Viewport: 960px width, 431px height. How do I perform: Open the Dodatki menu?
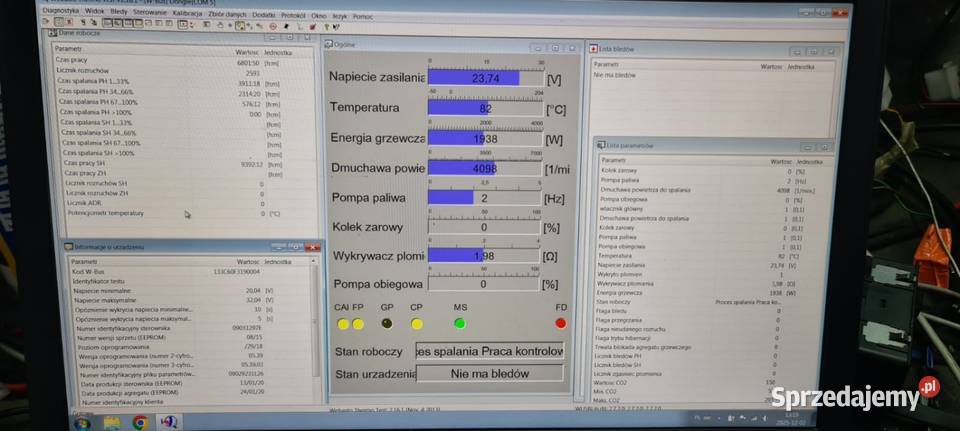[x=264, y=15]
